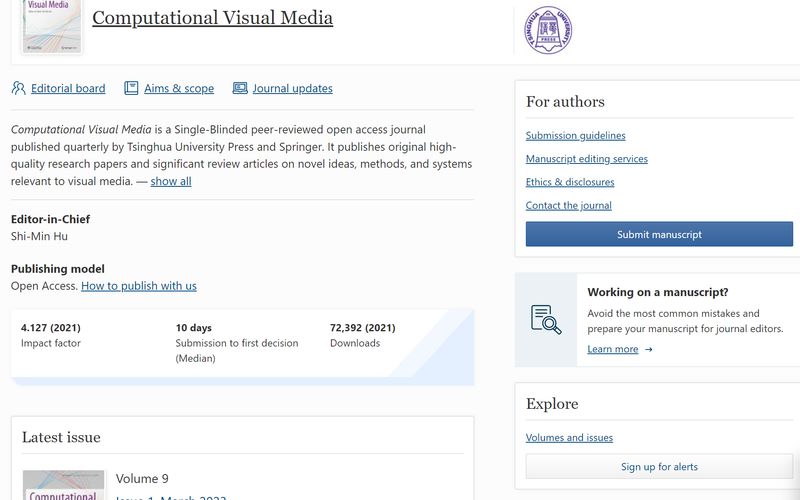Click the arrow next to Learn more
Screen dimensions: 800x500
pyautogui.click(x=649, y=349)
